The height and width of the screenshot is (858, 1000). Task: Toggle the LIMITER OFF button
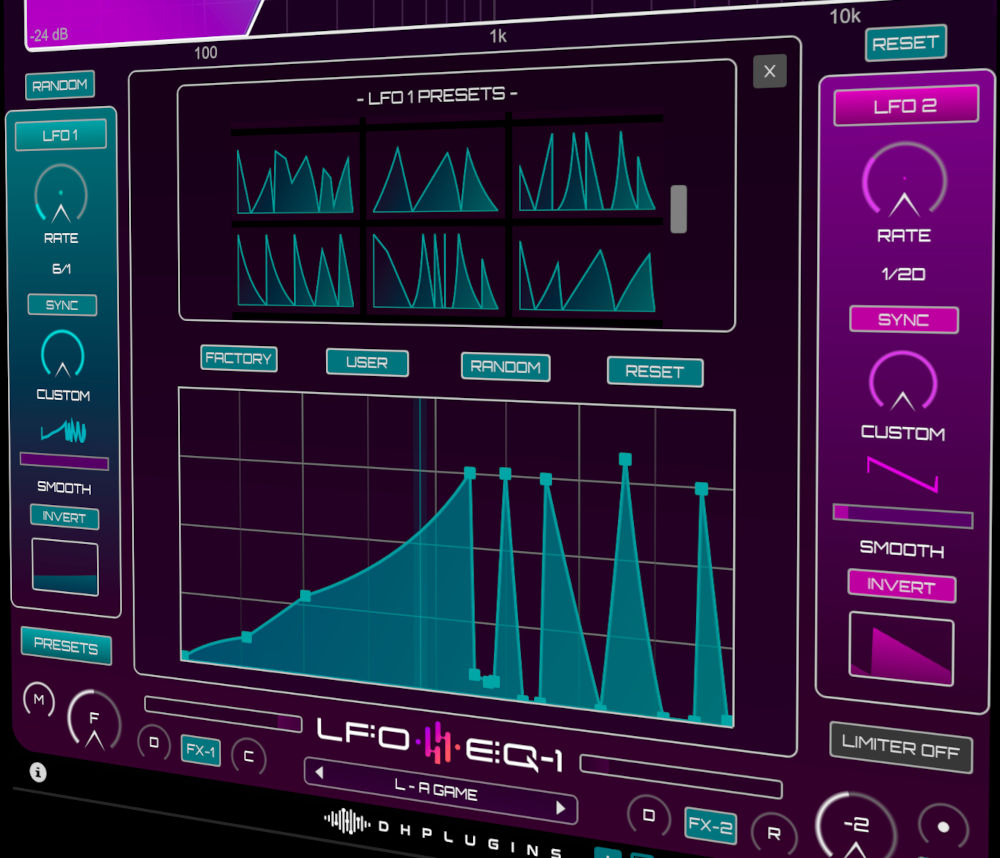pyautogui.click(x=901, y=747)
